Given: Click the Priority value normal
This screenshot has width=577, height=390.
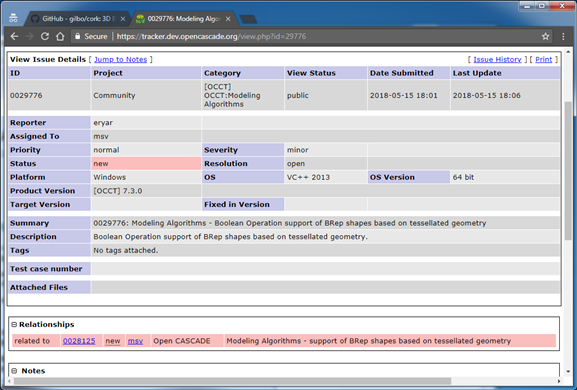Looking at the screenshot, I should [x=106, y=150].
